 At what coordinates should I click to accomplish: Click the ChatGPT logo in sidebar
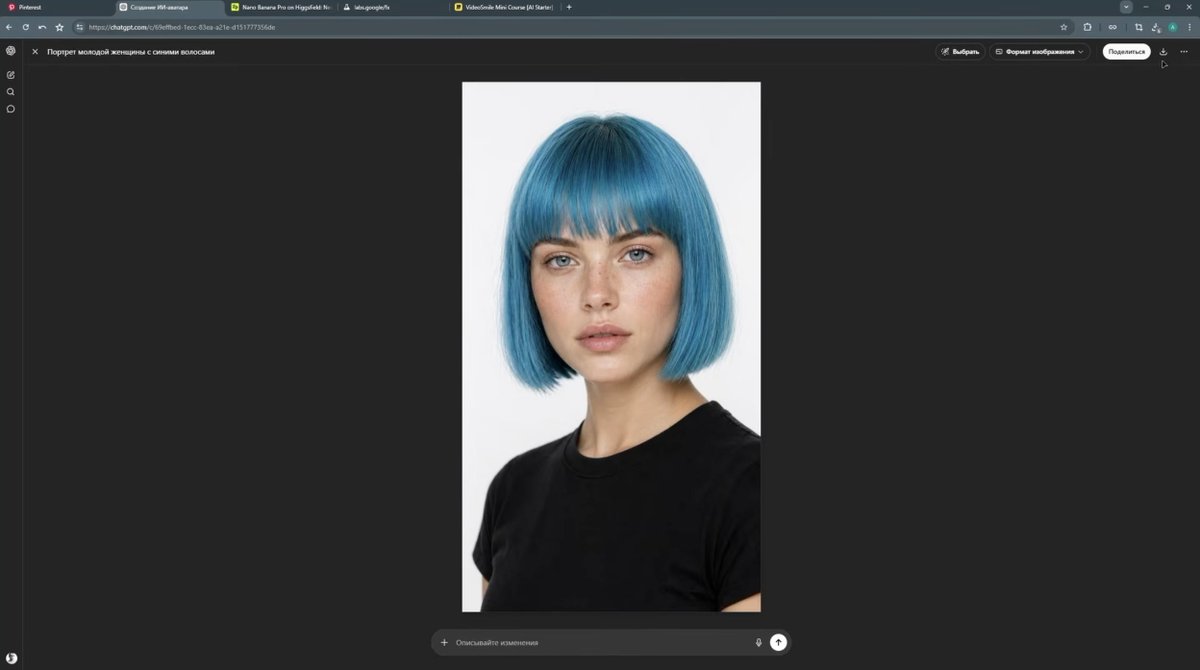(x=11, y=51)
